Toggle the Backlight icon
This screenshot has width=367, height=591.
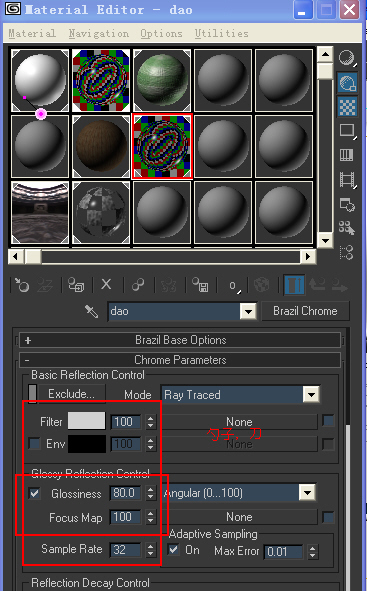click(x=347, y=83)
